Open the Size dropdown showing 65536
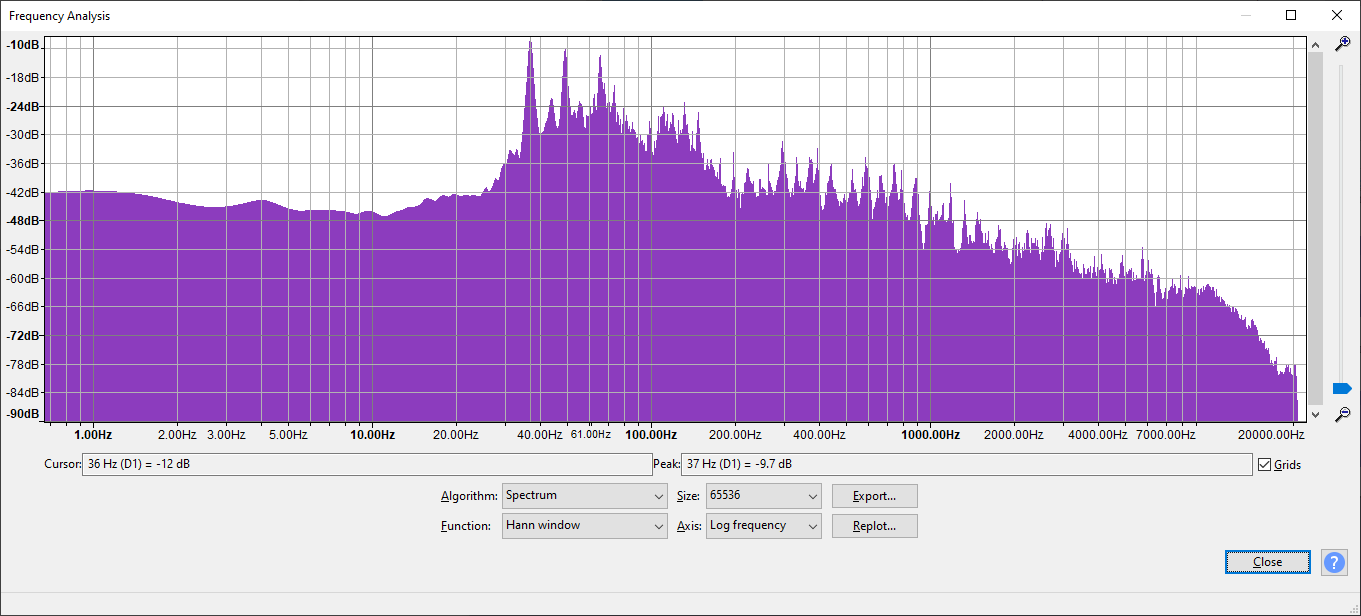 [763, 495]
